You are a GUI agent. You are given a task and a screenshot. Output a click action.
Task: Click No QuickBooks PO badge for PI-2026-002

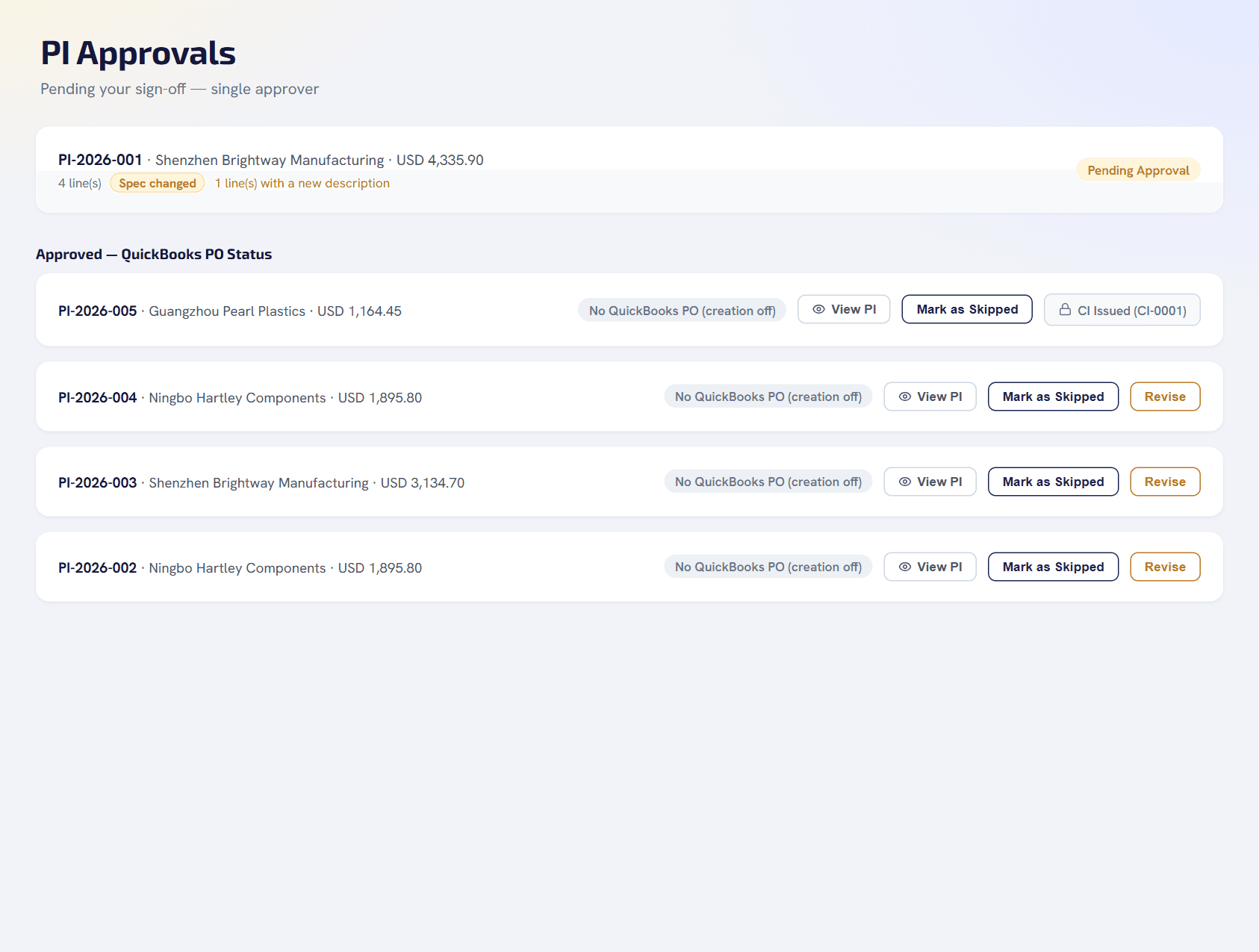(768, 567)
